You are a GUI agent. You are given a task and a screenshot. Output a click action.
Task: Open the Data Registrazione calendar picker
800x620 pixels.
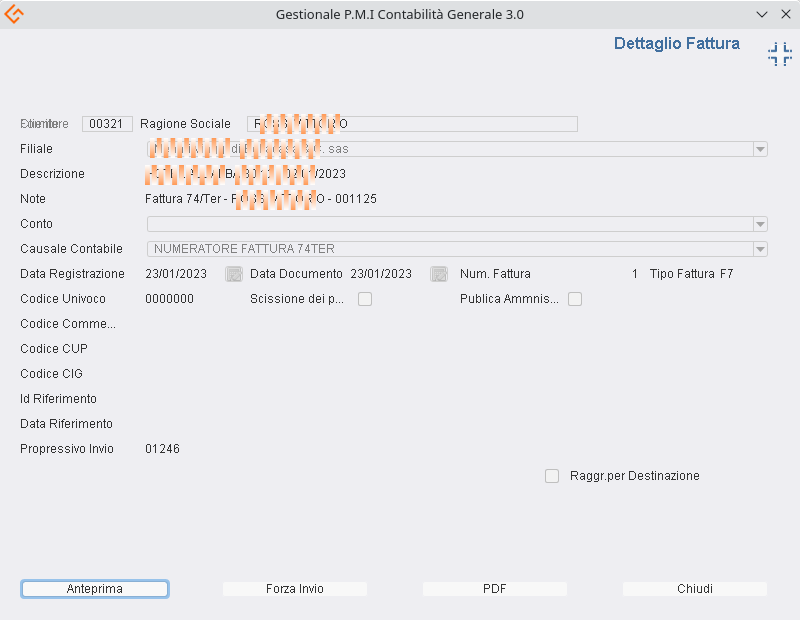pyautogui.click(x=234, y=274)
